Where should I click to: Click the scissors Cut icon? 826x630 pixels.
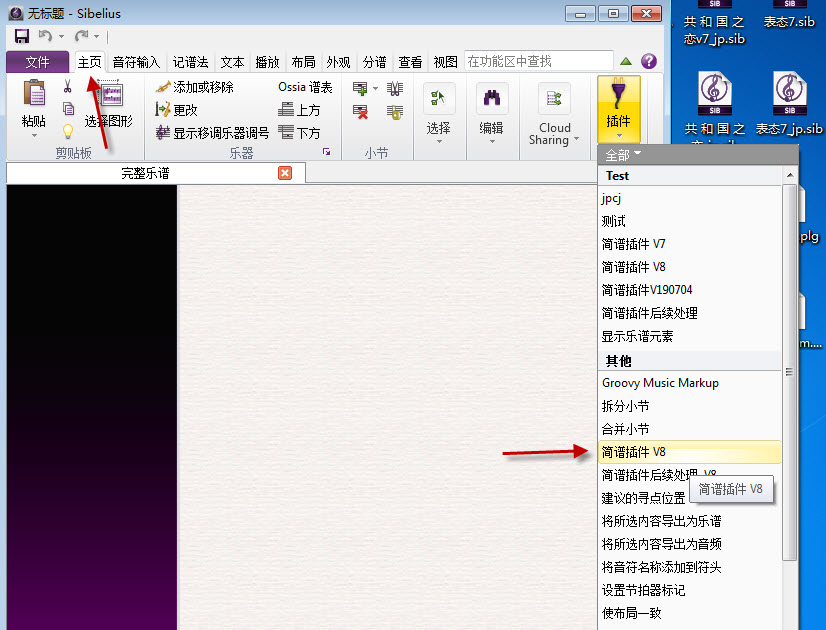68,87
